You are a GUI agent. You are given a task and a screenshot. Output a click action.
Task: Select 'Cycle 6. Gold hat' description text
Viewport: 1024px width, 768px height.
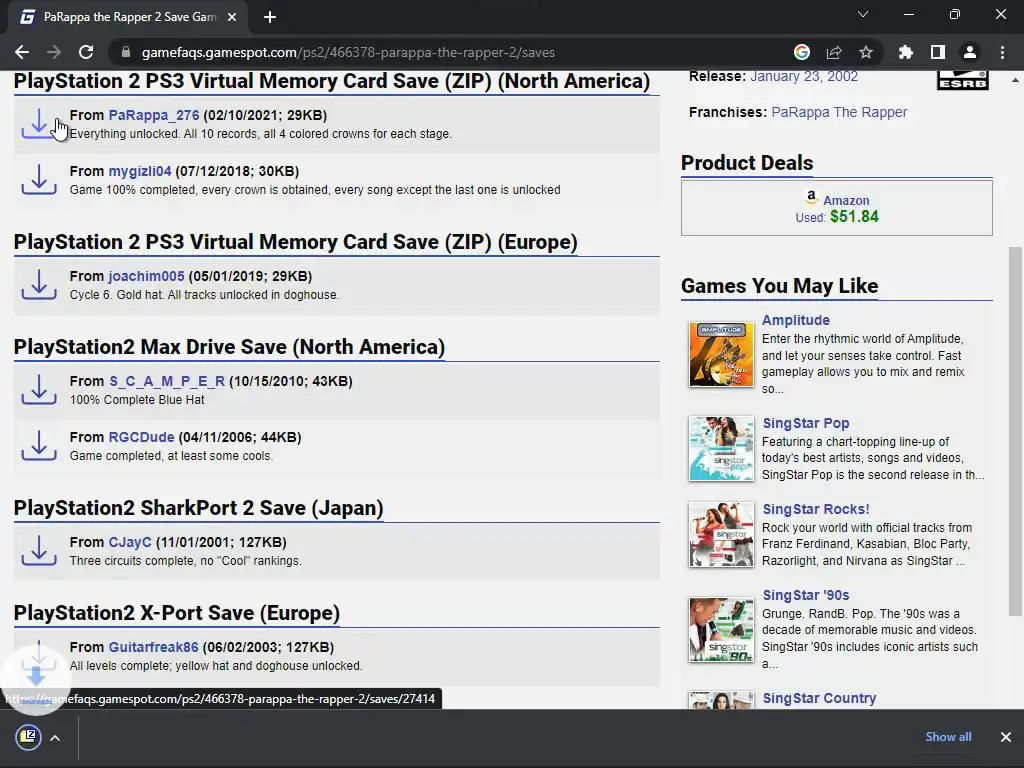204,295
